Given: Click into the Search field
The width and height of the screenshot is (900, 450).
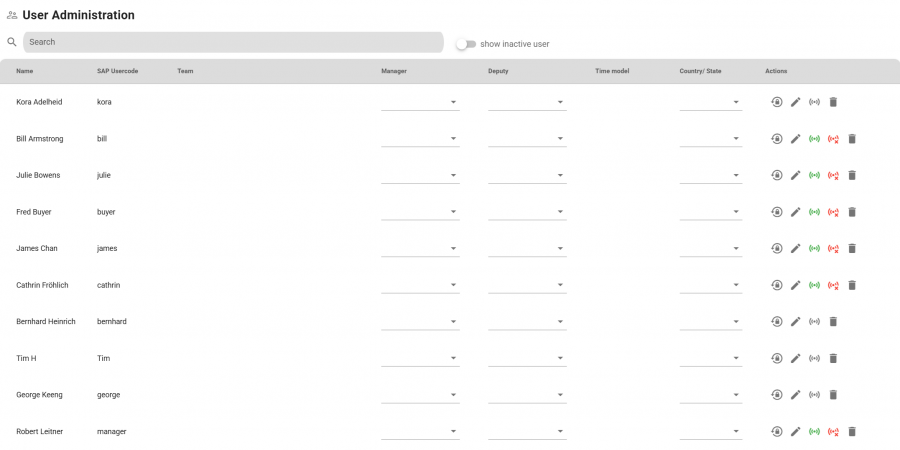Looking at the screenshot, I should point(233,42).
